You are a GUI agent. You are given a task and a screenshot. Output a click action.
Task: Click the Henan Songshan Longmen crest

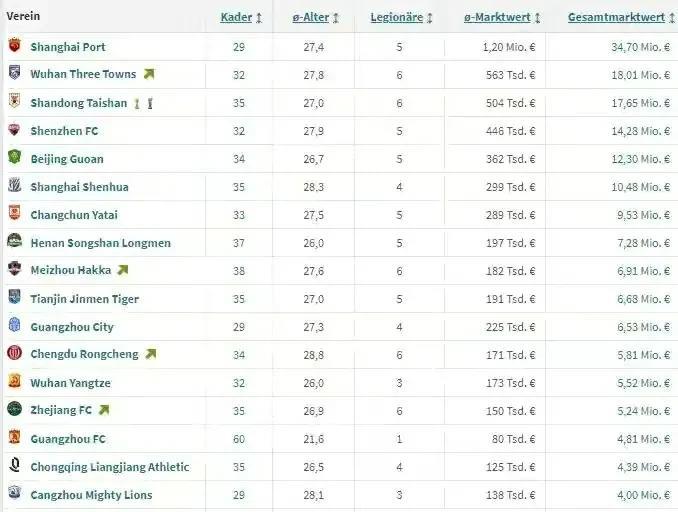14,240
